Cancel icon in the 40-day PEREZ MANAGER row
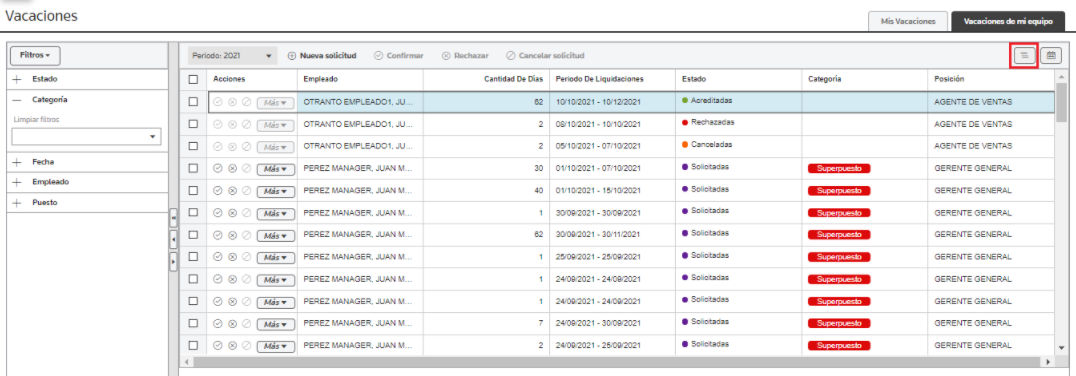This screenshot has height=376, width=1076. click(246, 191)
